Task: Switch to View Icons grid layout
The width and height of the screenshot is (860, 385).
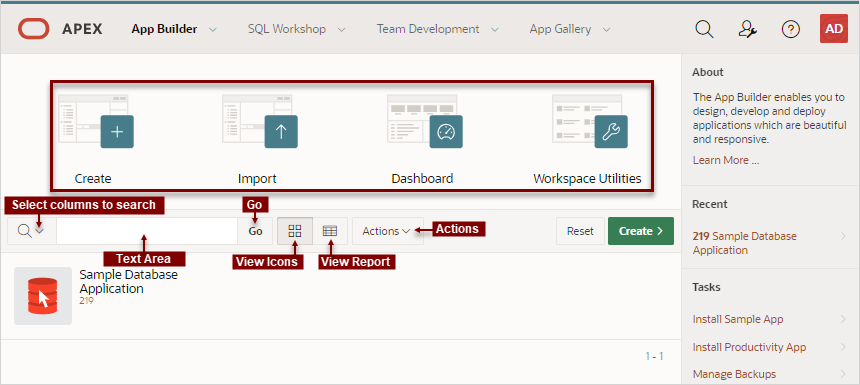Action: pyautogui.click(x=295, y=231)
